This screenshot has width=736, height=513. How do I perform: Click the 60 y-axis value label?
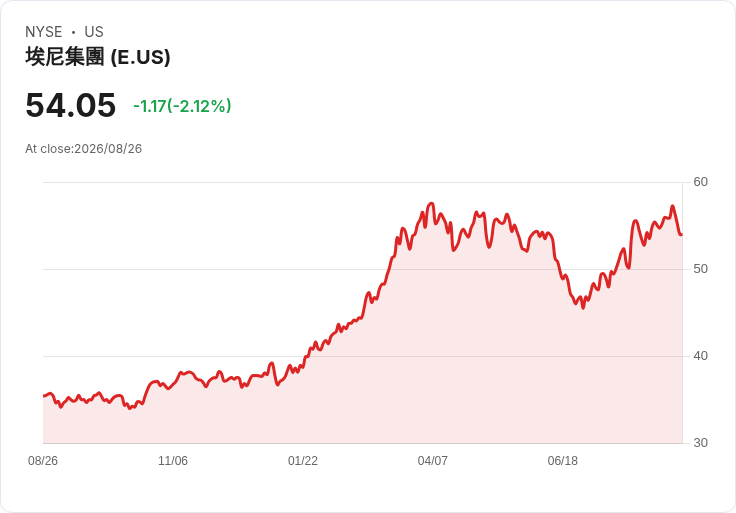tap(700, 182)
